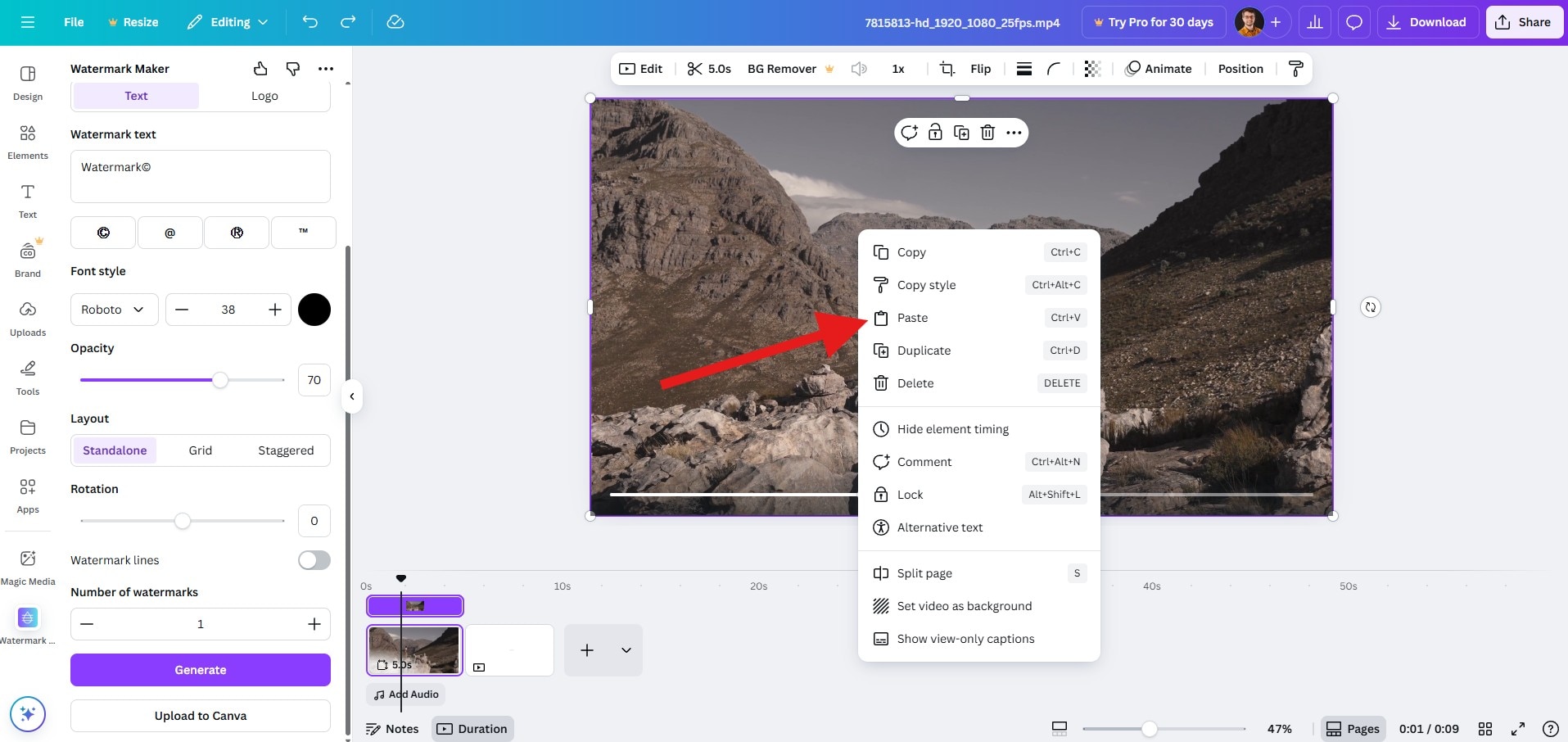The width and height of the screenshot is (1568, 742).
Task: Like the Watermark Maker app
Action: point(260,69)
